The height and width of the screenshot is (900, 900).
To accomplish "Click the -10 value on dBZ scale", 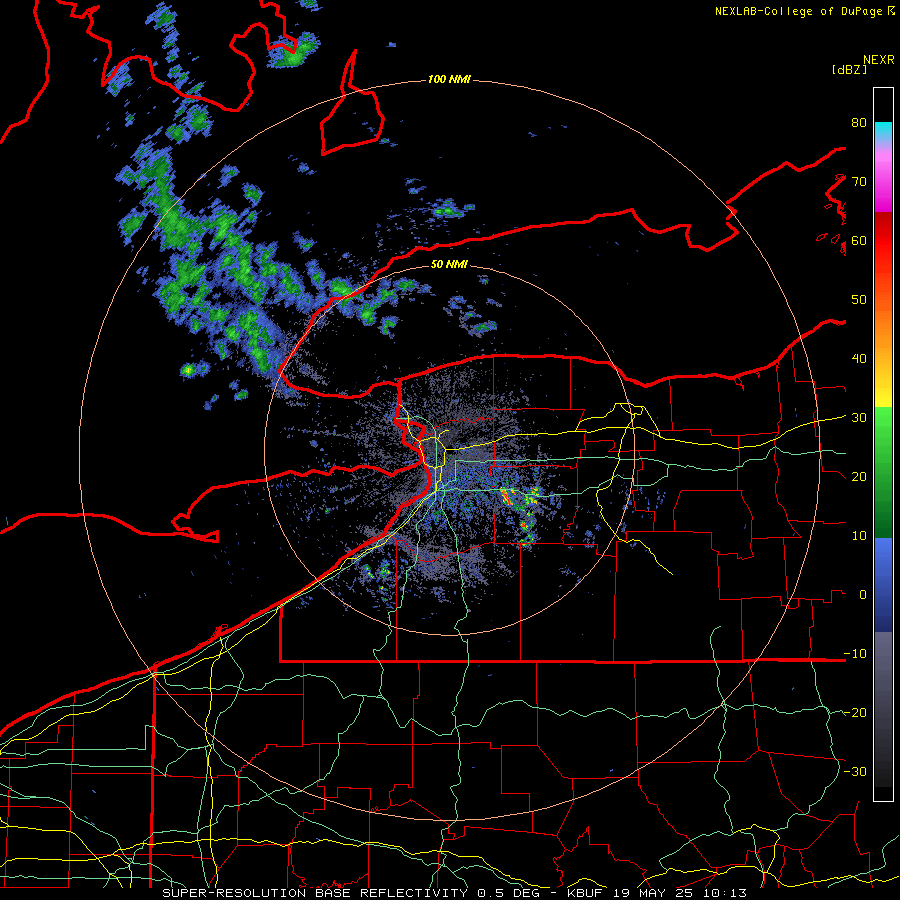I will coord(855,654).
